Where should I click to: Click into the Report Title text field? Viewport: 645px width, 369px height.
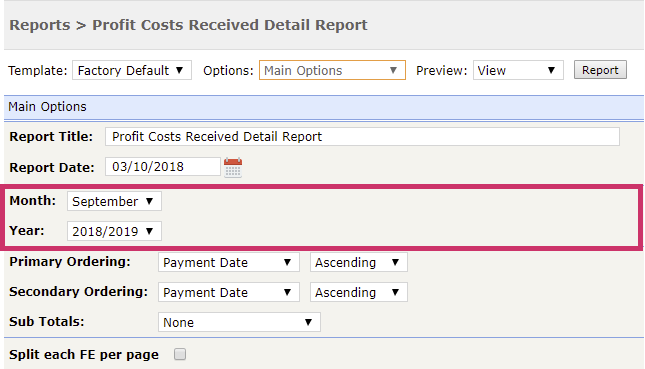[362, 137]
